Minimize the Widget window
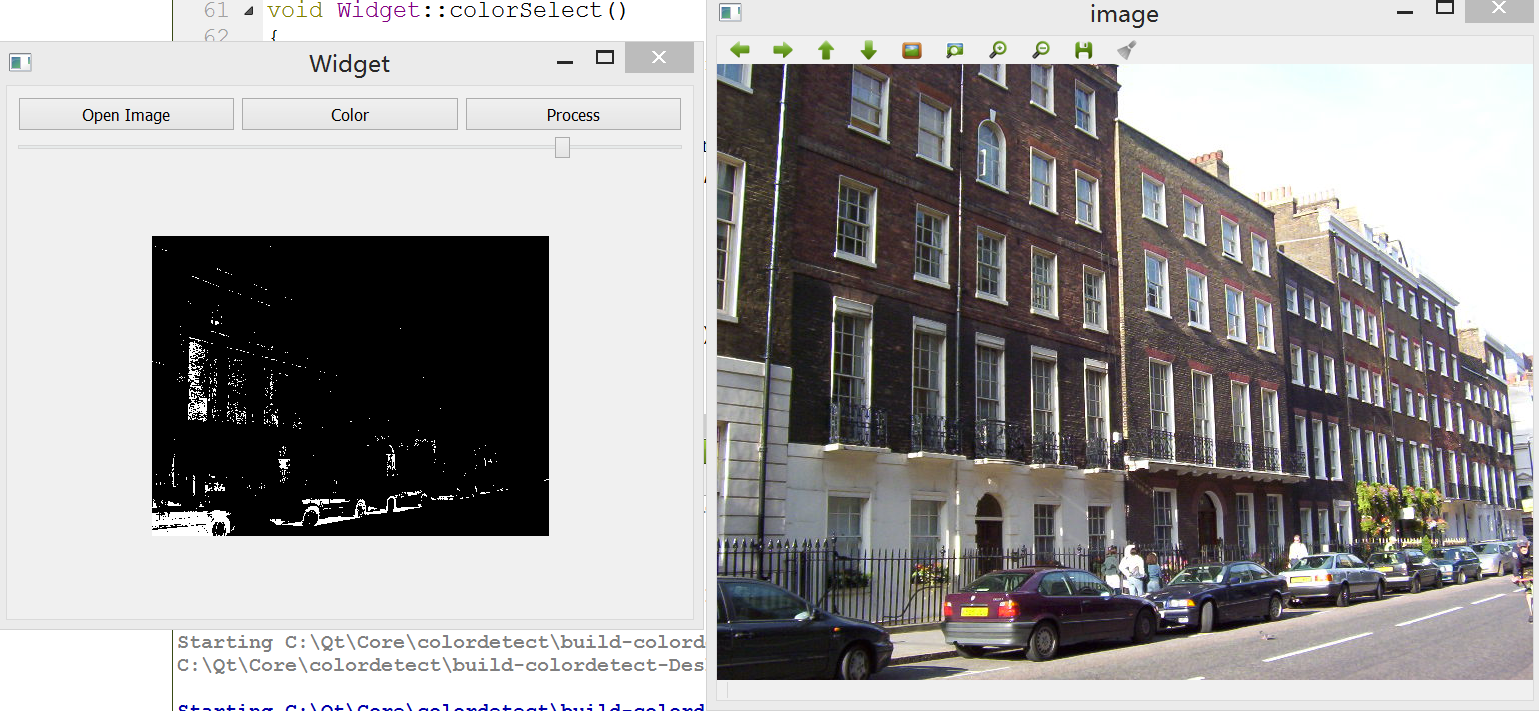1539x711 pixels. tap(565, 60)
